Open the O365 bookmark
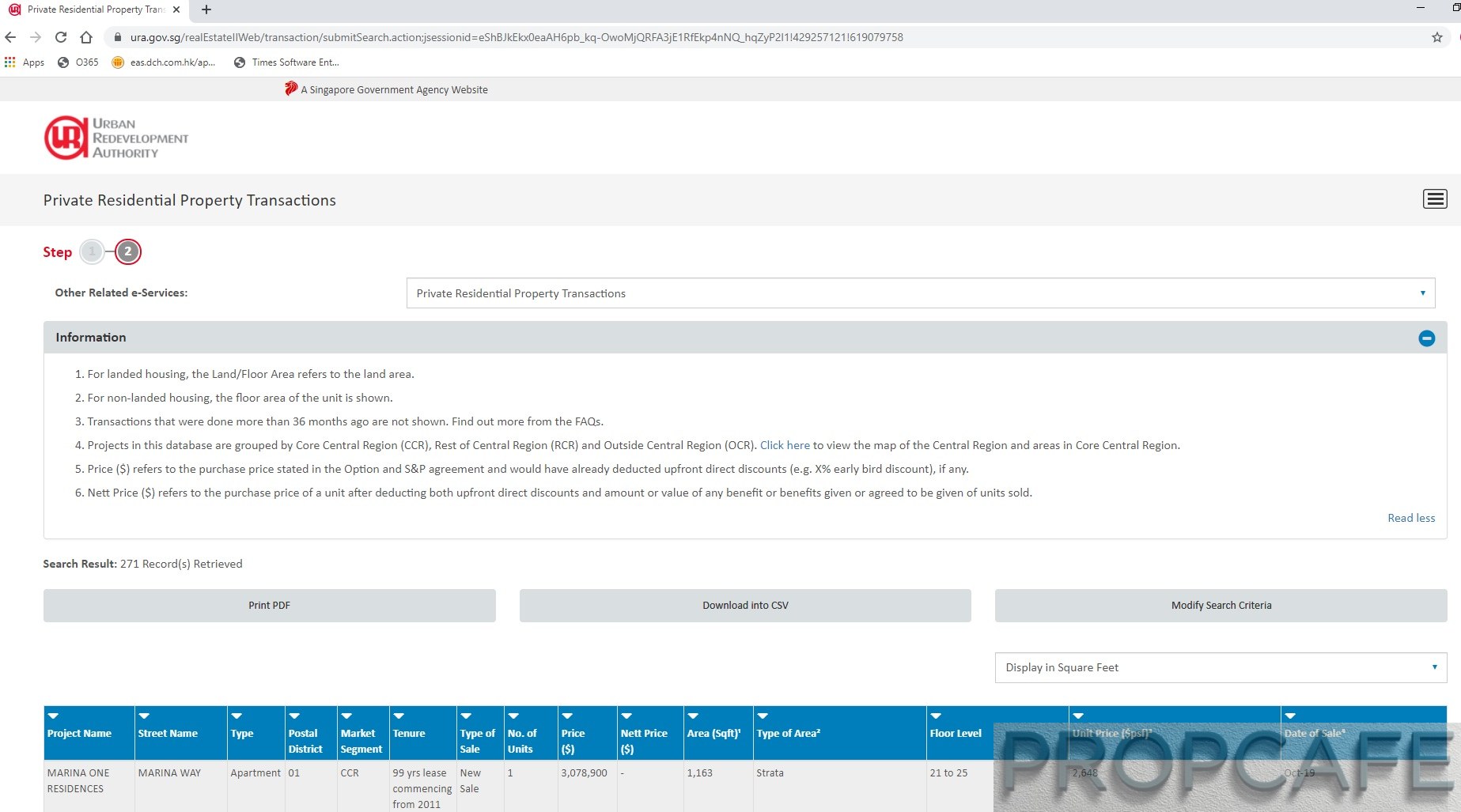The height and width of the screenshot is (812, 1461). (x=78, y=62)
